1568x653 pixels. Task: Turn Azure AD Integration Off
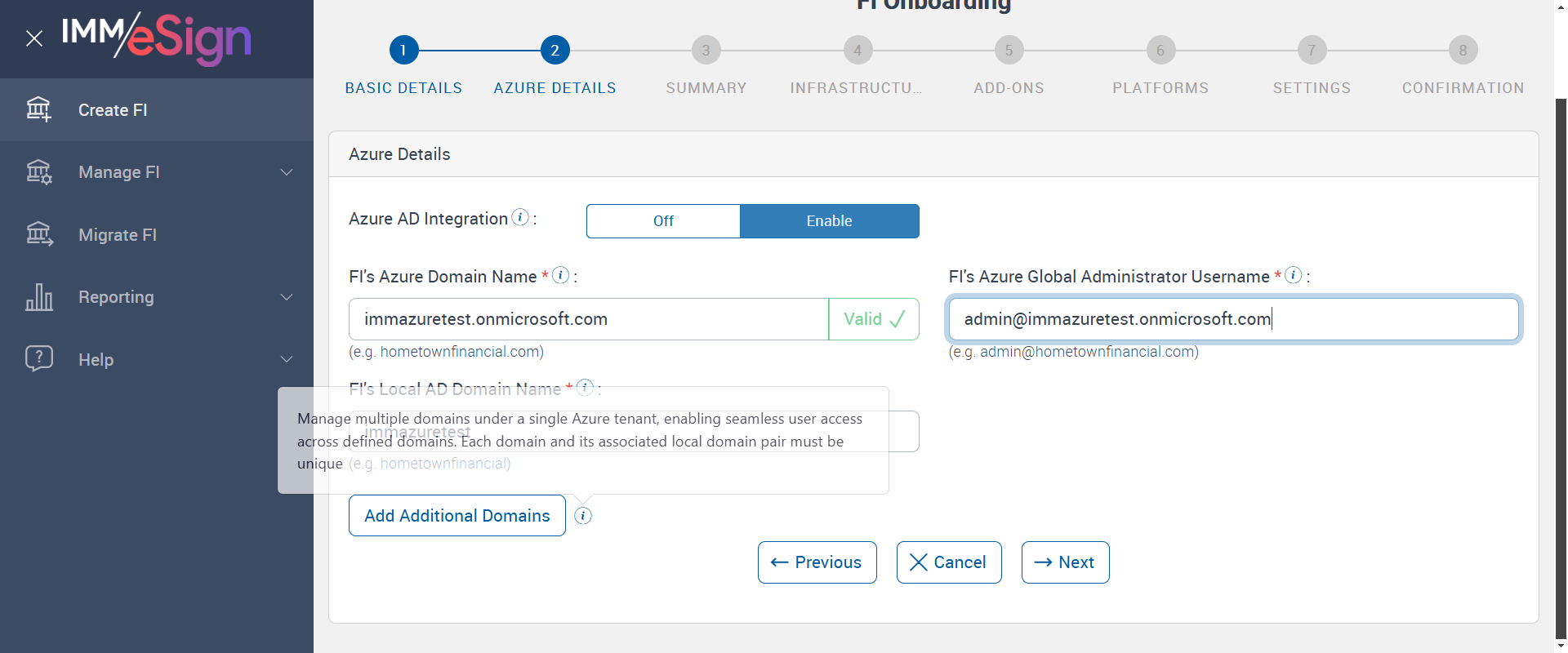[663, 221]
